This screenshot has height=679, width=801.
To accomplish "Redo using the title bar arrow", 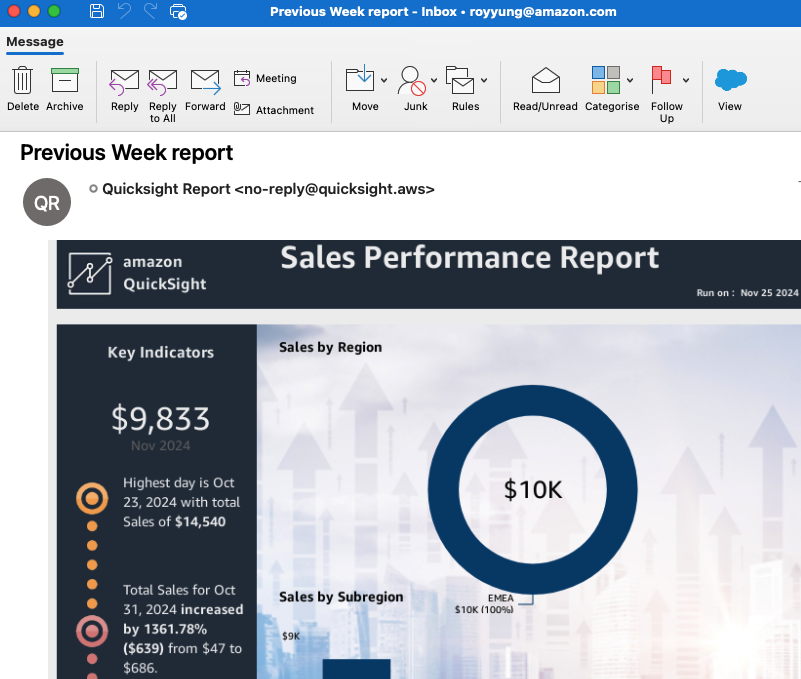I will 150,11.
